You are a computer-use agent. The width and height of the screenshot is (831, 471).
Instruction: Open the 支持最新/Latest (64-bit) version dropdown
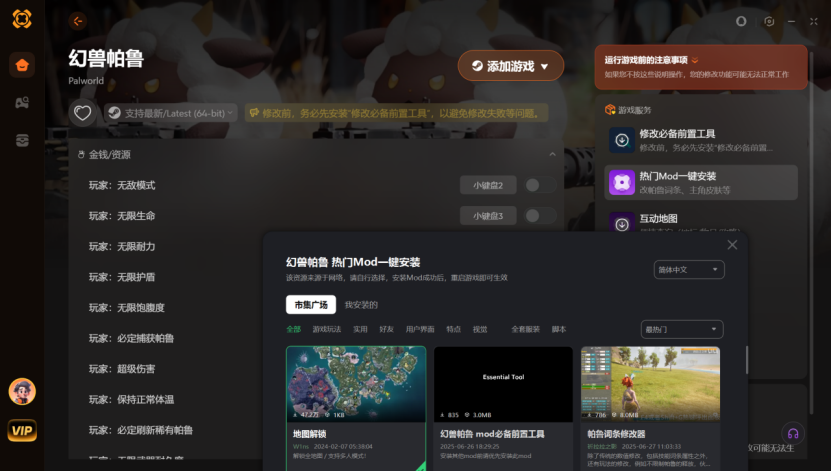(171, 113)
